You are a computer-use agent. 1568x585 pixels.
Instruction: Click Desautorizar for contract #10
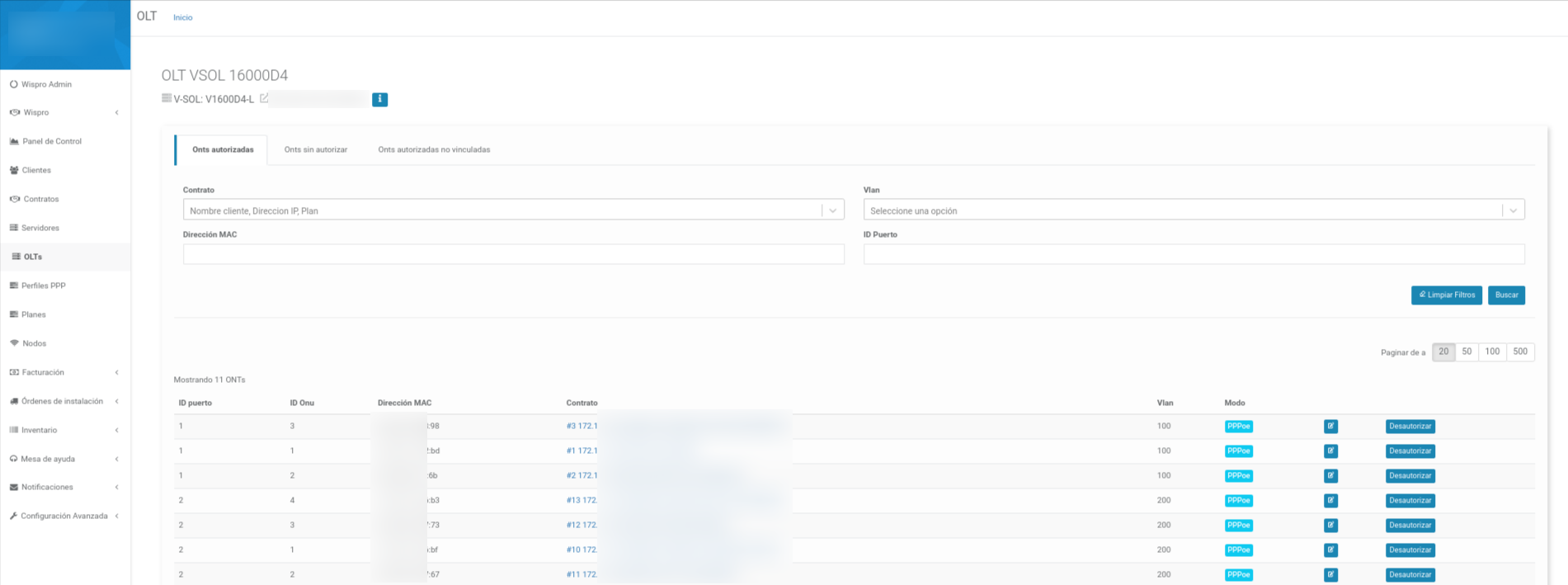pyautogui.click(x=1410, y=550)
